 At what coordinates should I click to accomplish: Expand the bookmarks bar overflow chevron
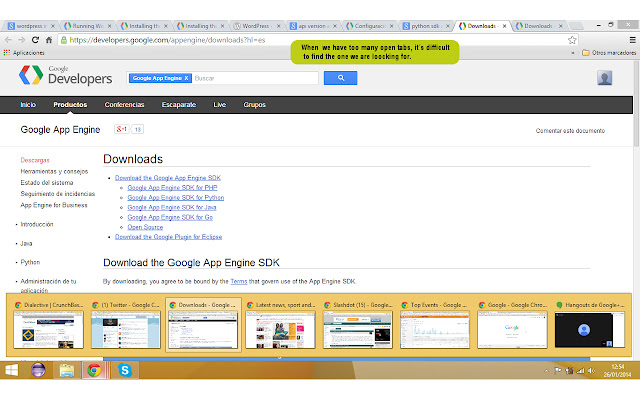pyautogui.click(x=573, y=53)
